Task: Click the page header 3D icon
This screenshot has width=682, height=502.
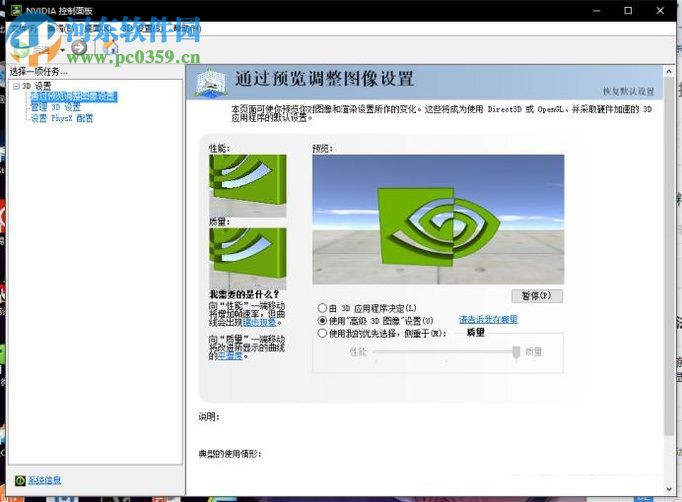Action: 211,83
